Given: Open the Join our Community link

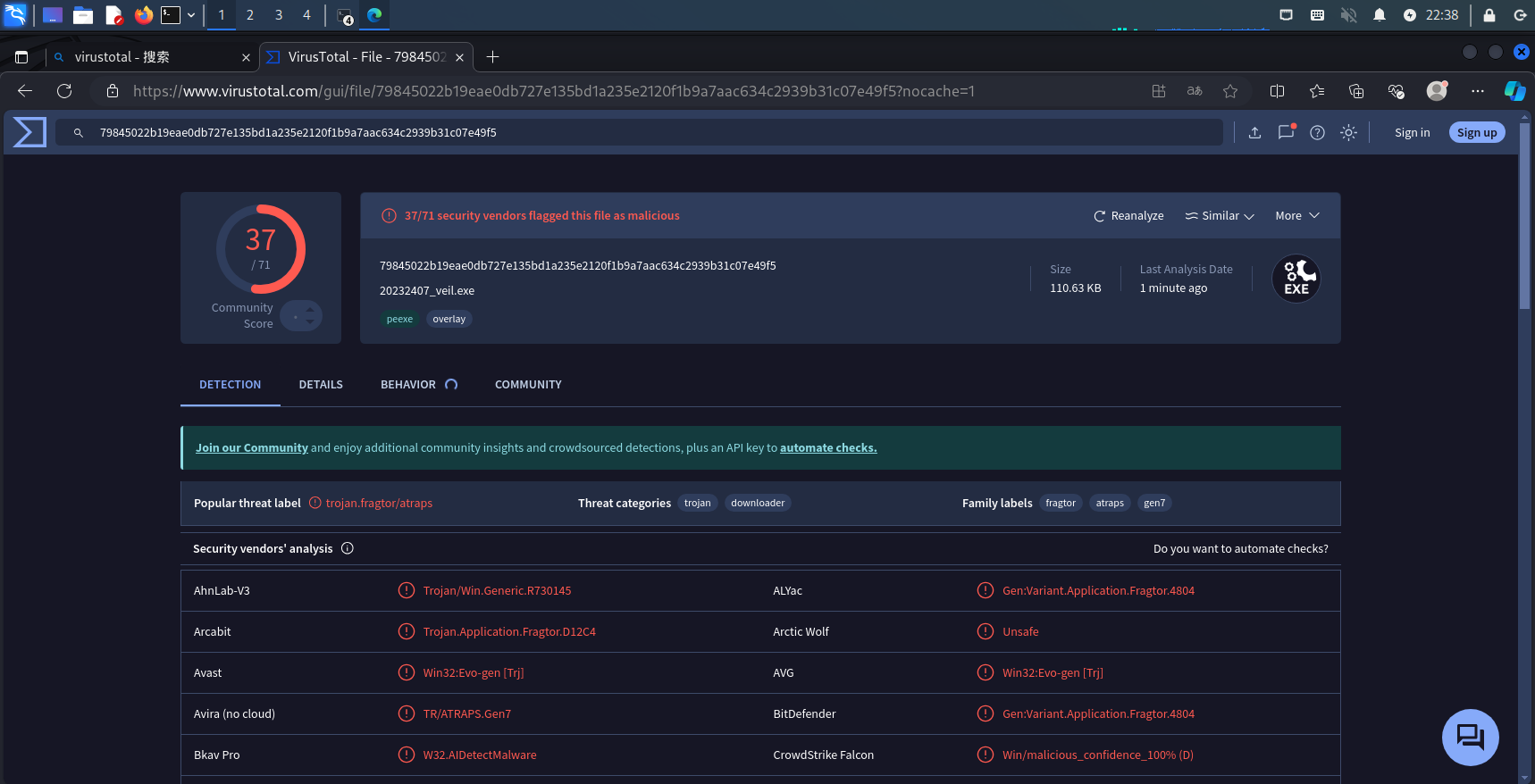Looking at the screenshot, I should click(252, 448).
